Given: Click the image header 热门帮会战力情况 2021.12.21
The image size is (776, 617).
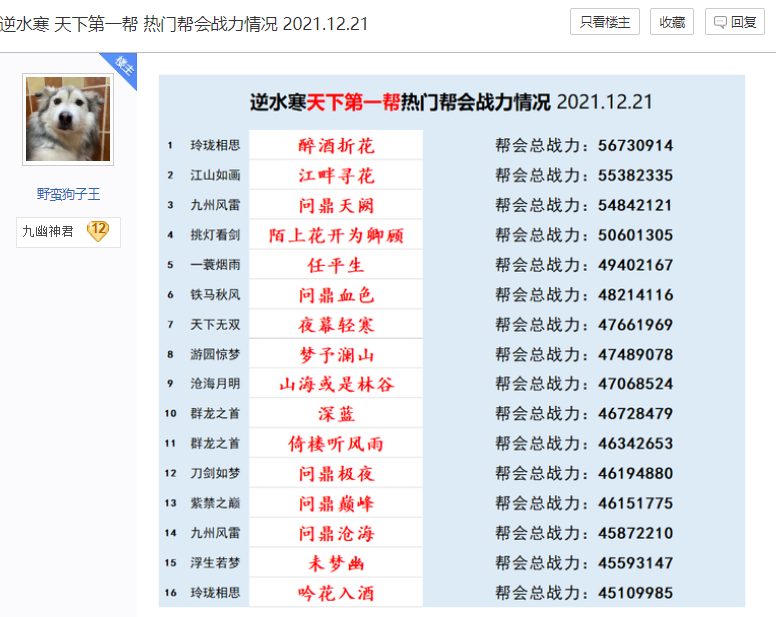Looking at the screenshot, I should [x=451, y=102].
